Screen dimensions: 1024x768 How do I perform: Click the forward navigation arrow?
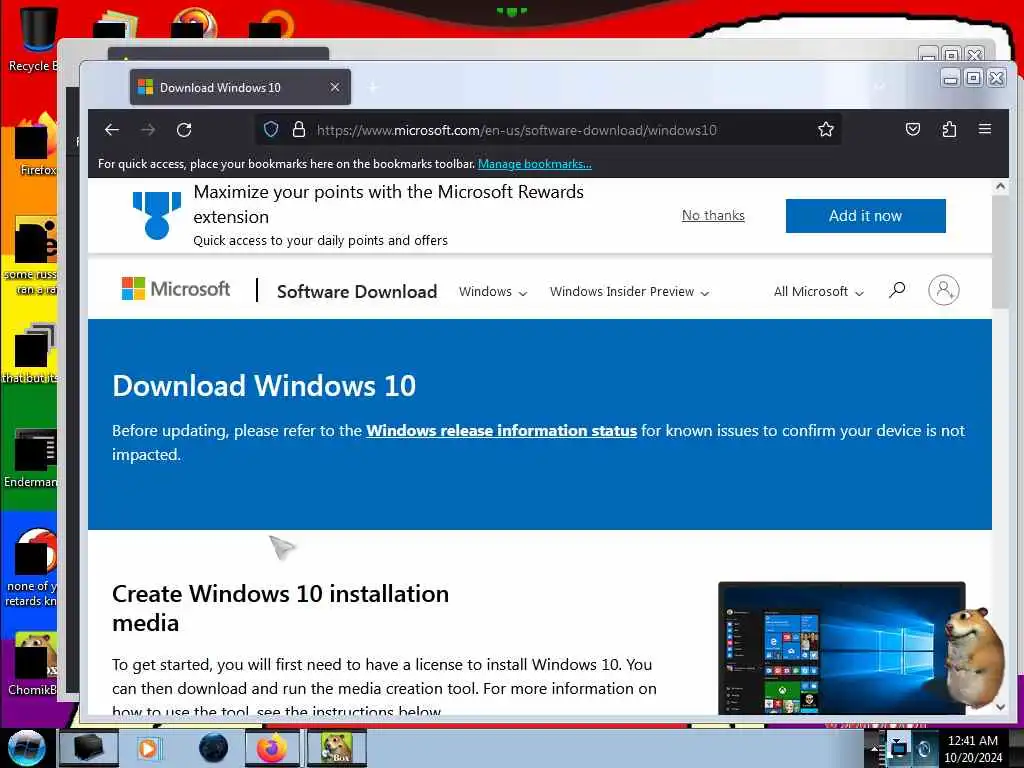pyautogui.click(x=148, y=130)
